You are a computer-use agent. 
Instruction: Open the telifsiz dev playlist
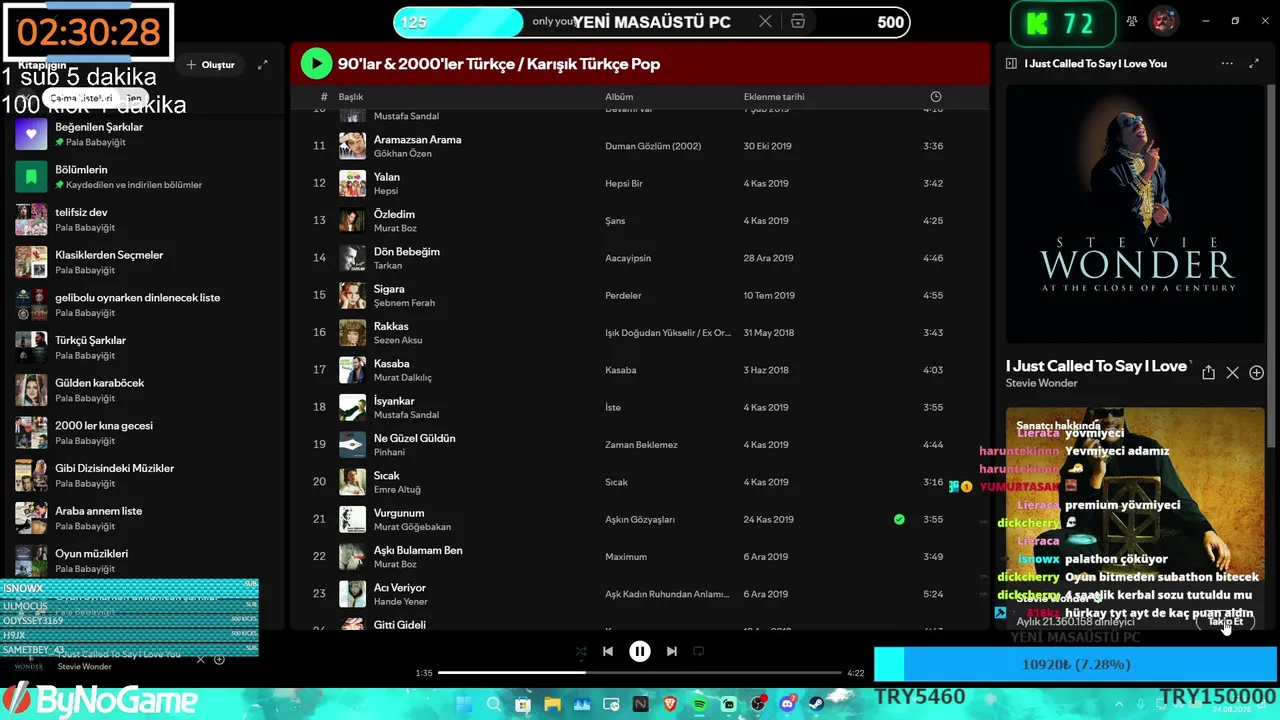click(140, 219)
